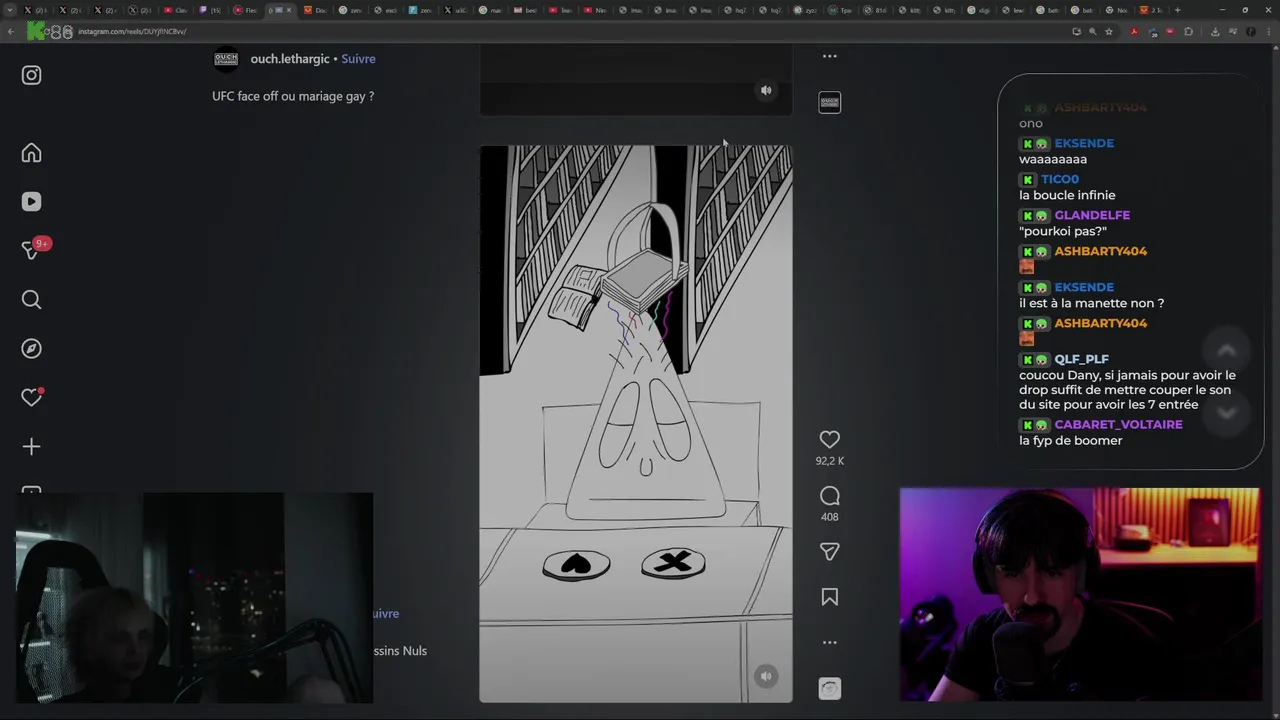The image size is (1280, 720).
Task: Switch to the 'Flec' tab
Action: 245,10
